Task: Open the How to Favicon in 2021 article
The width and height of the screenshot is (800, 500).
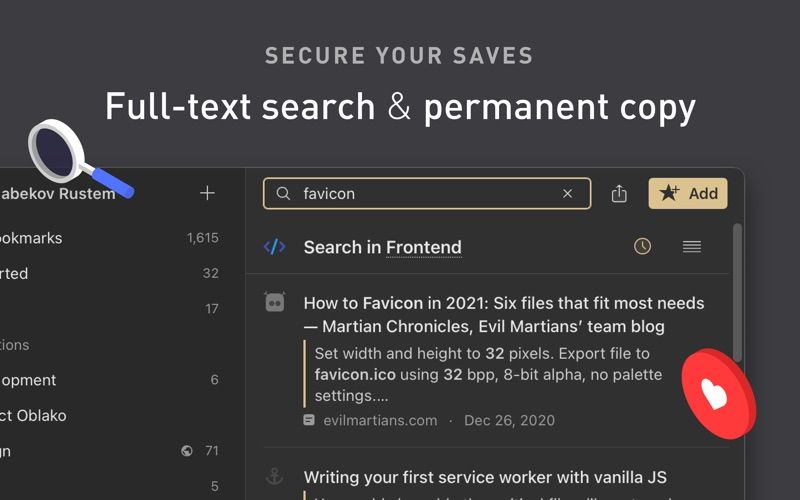Action: [x=504, y=315]
